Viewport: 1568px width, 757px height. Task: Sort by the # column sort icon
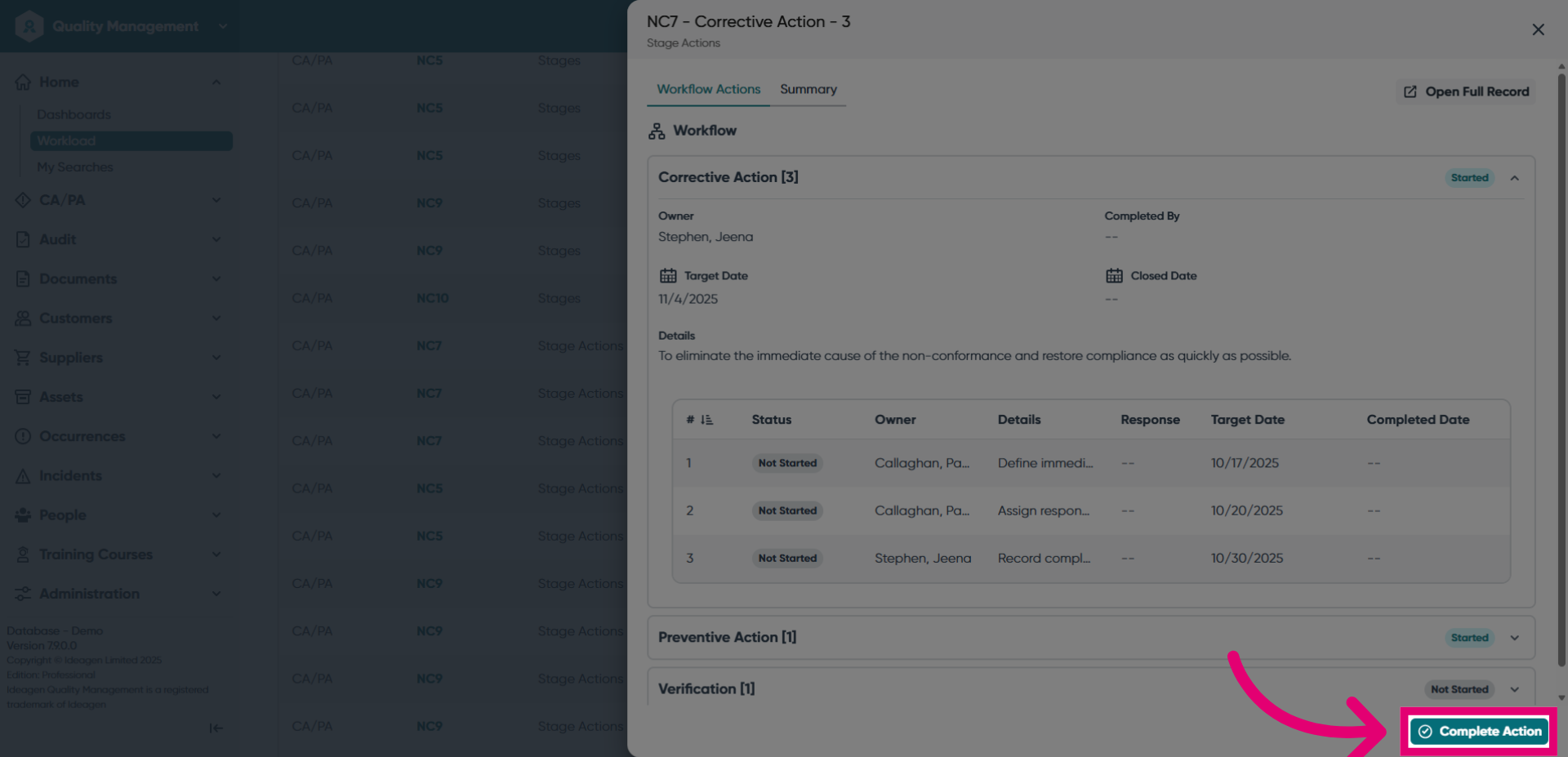tap(706, 420)
